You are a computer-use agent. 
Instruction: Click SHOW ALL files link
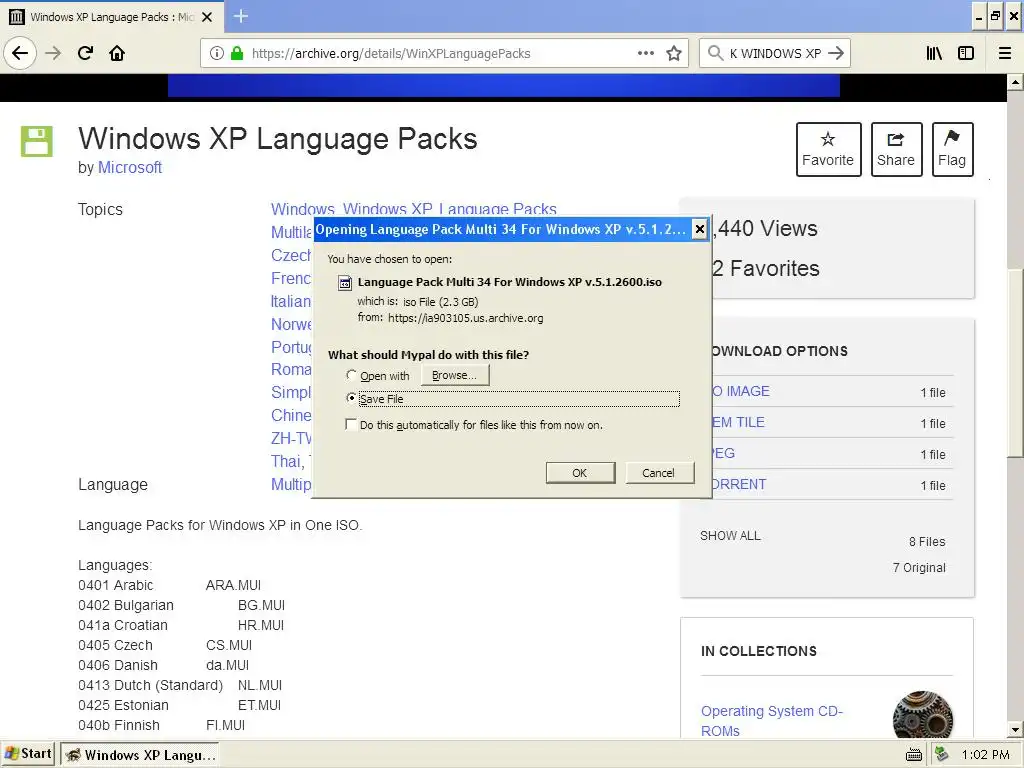(730, 536)
